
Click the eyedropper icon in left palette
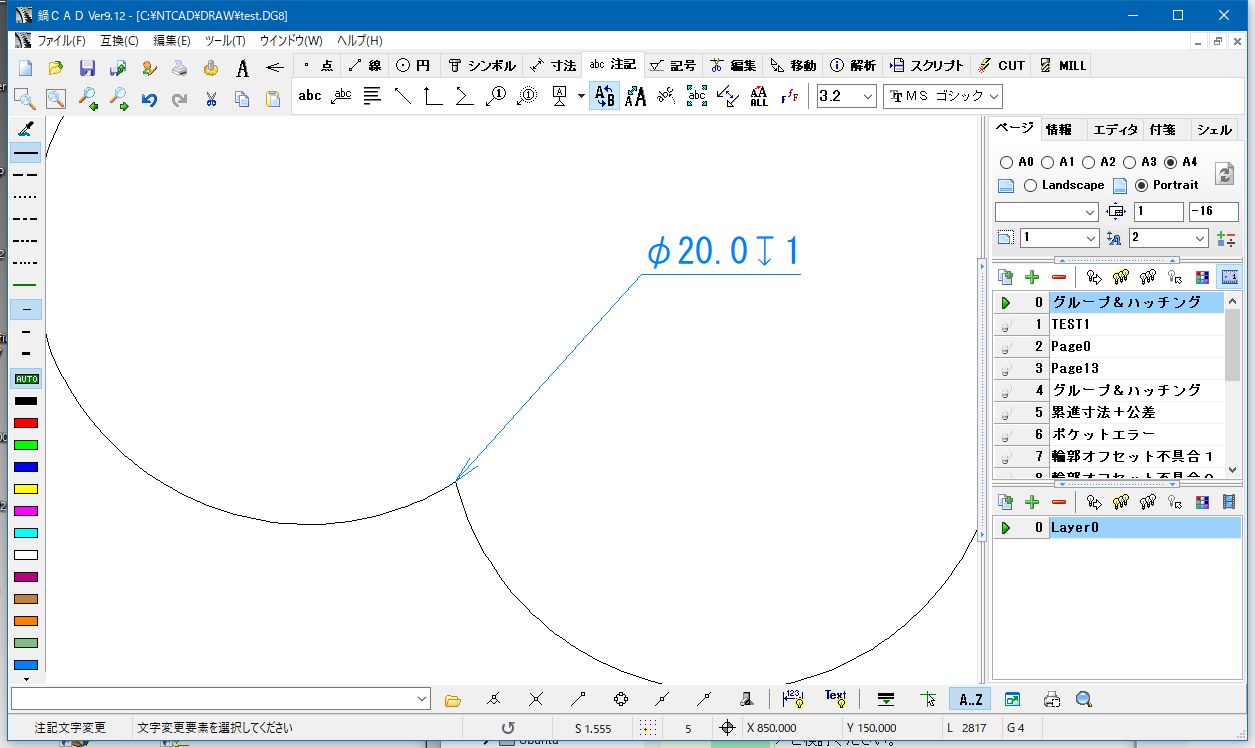26,129
